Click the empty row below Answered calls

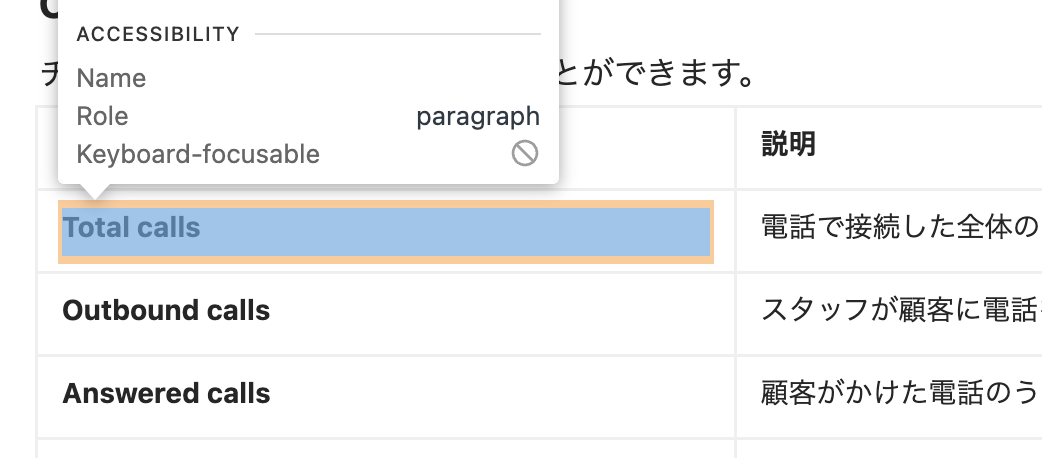385,449
